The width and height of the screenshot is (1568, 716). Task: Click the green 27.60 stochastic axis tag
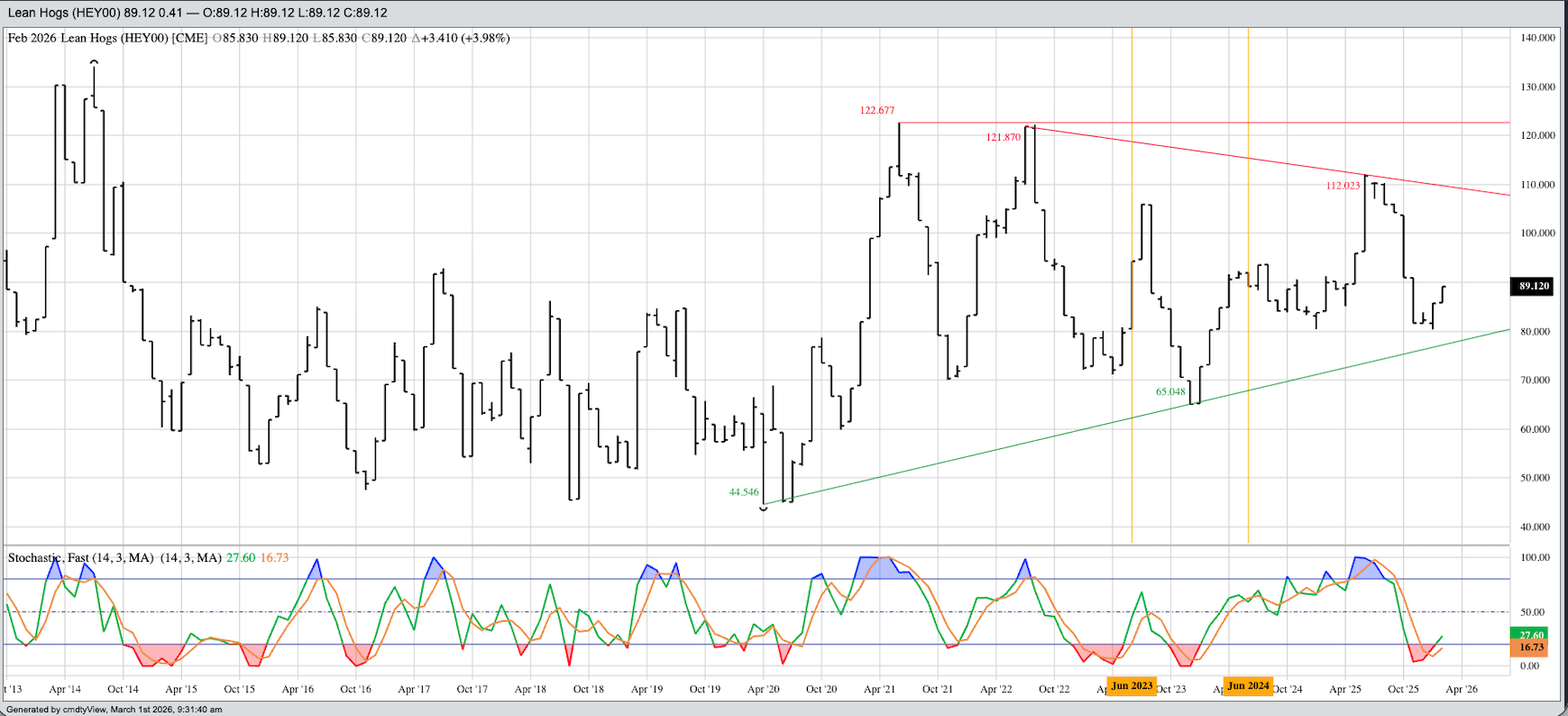1532,635
